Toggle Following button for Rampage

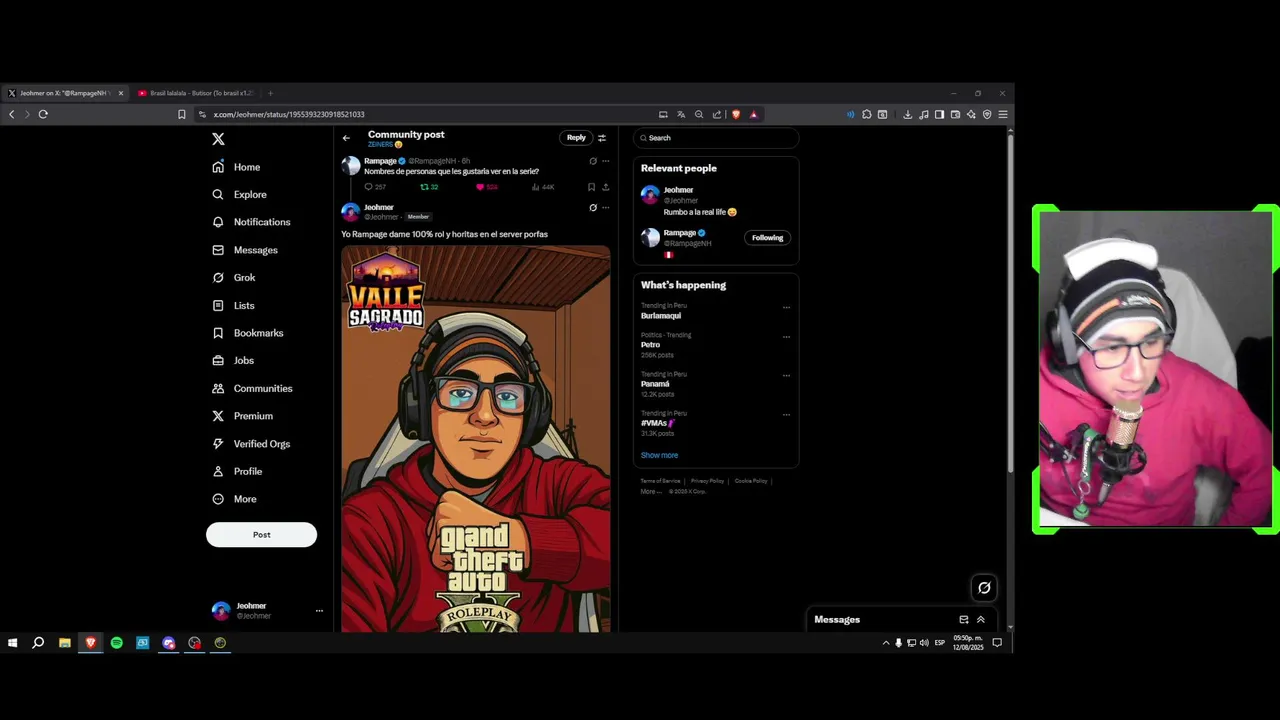tap(768, 238)
